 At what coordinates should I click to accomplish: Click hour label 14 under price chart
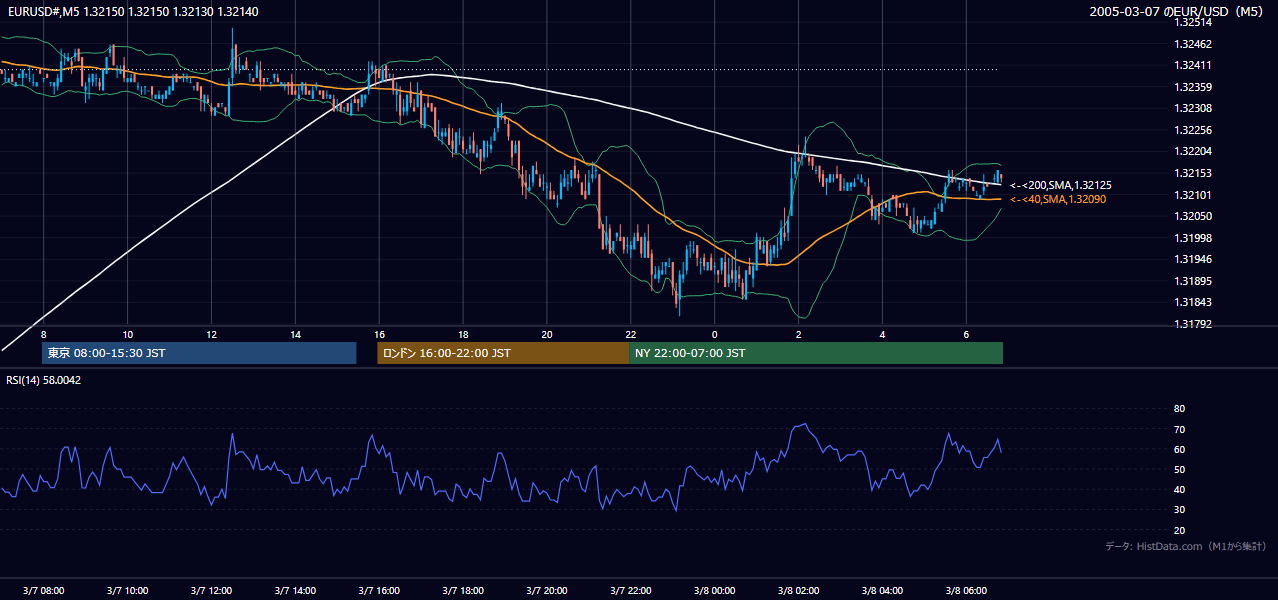pos(296,334)
